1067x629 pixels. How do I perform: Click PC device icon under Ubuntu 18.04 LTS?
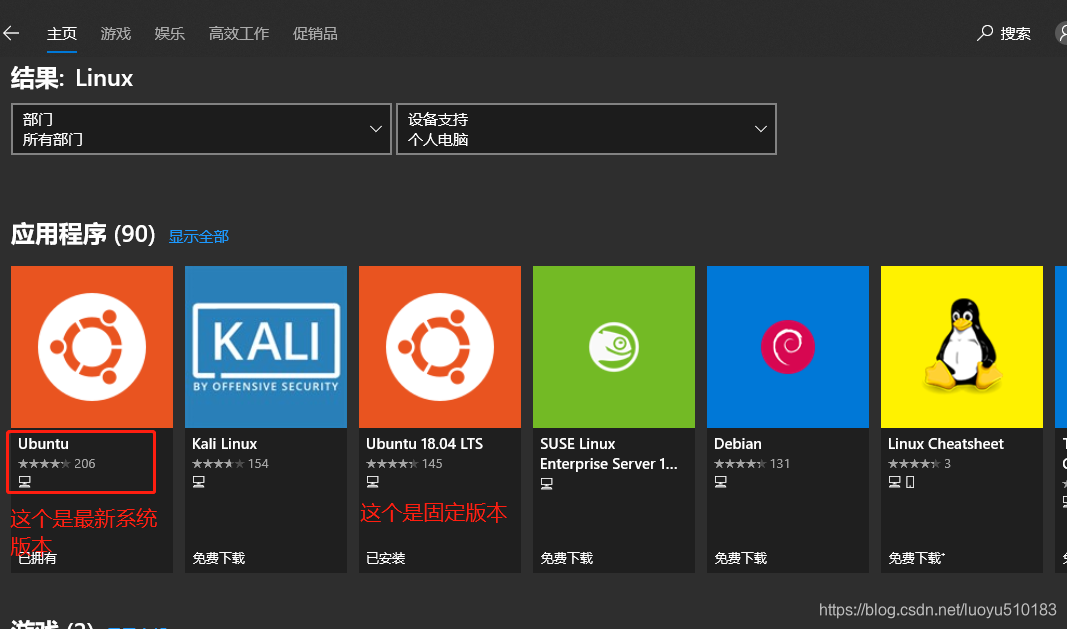click(x=373, y=482)
